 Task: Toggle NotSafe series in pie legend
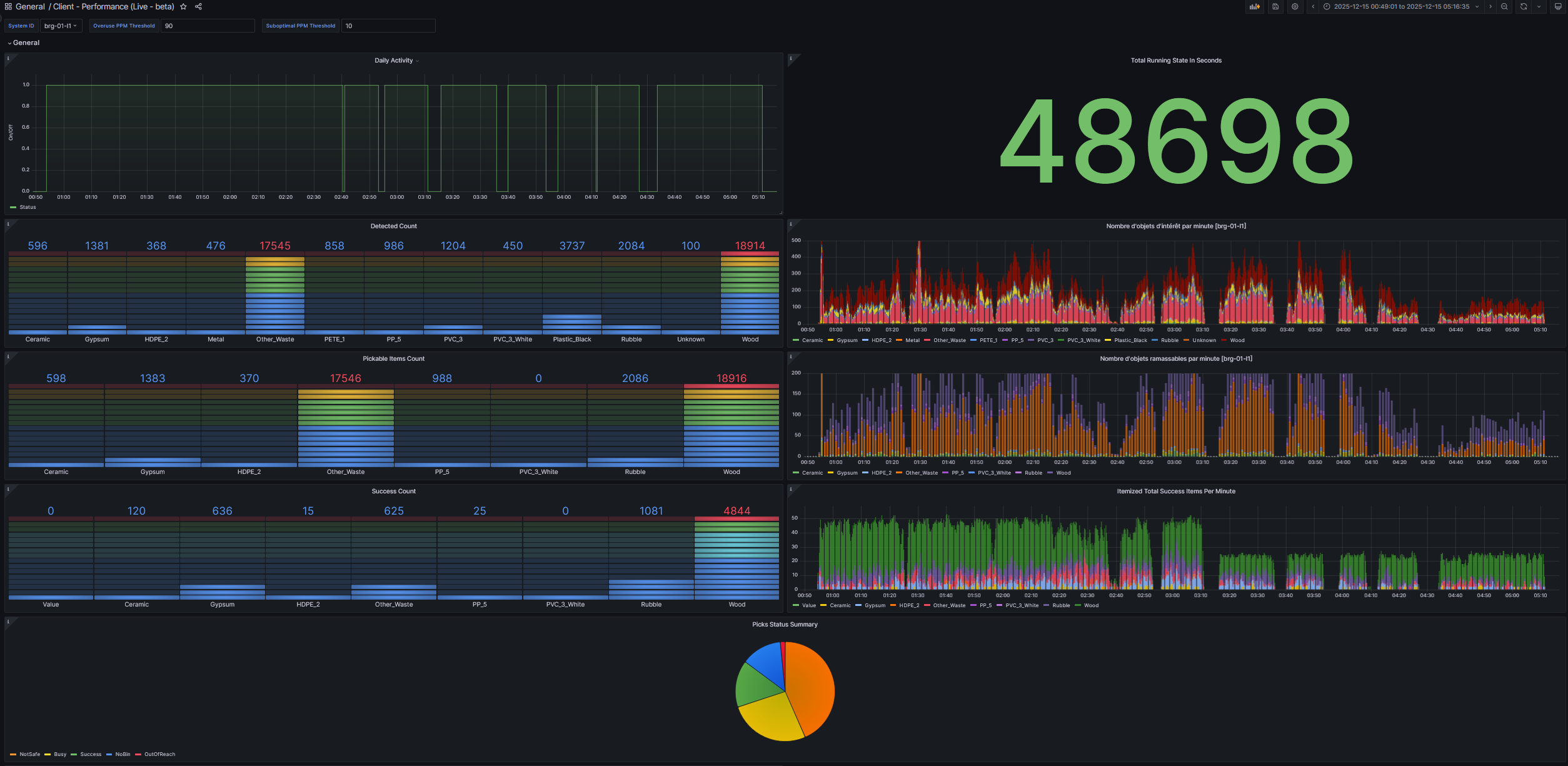[x=29, y=754]
